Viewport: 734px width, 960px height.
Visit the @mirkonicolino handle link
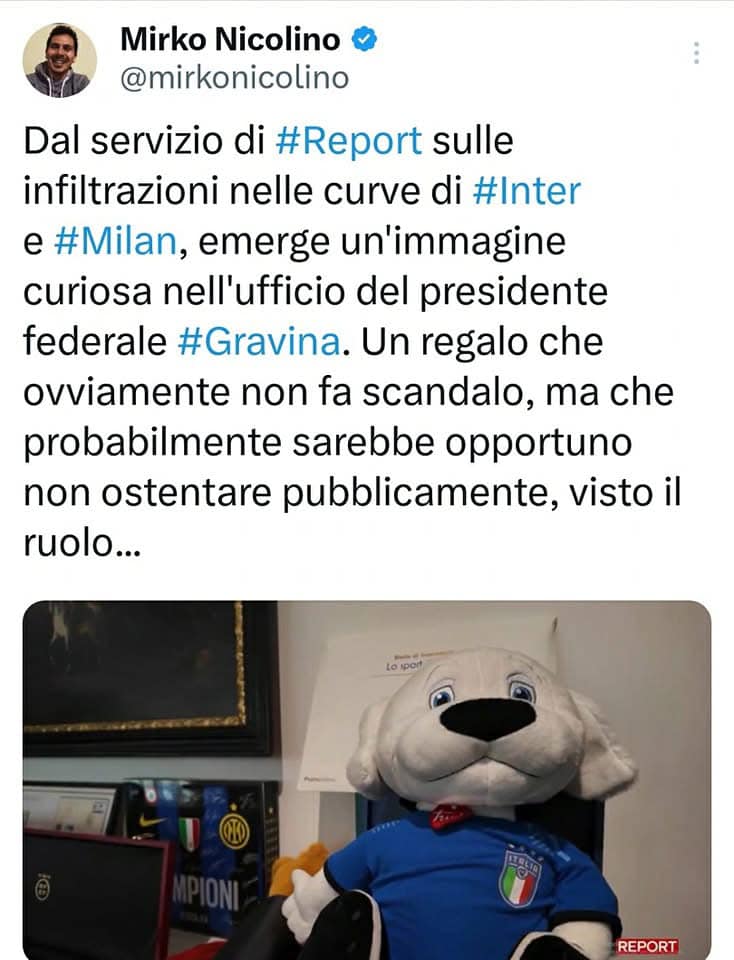[x=234, y=78]
